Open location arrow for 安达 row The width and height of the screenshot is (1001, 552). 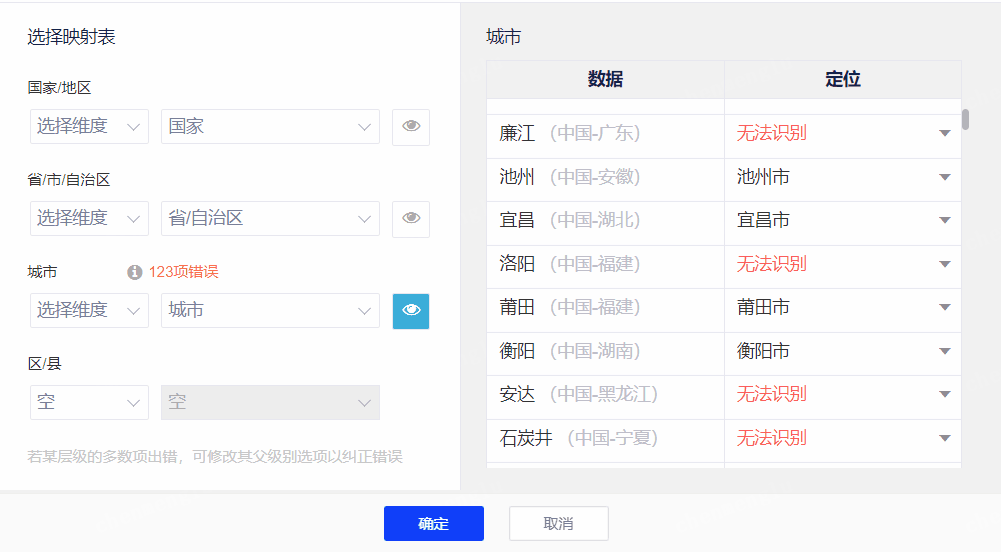click(944, 395)
